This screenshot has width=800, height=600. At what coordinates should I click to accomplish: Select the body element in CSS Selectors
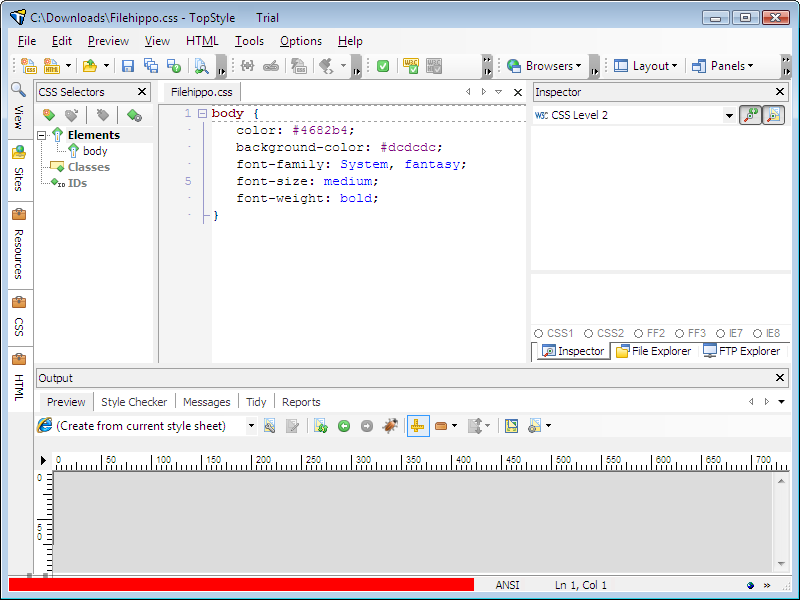95,151
